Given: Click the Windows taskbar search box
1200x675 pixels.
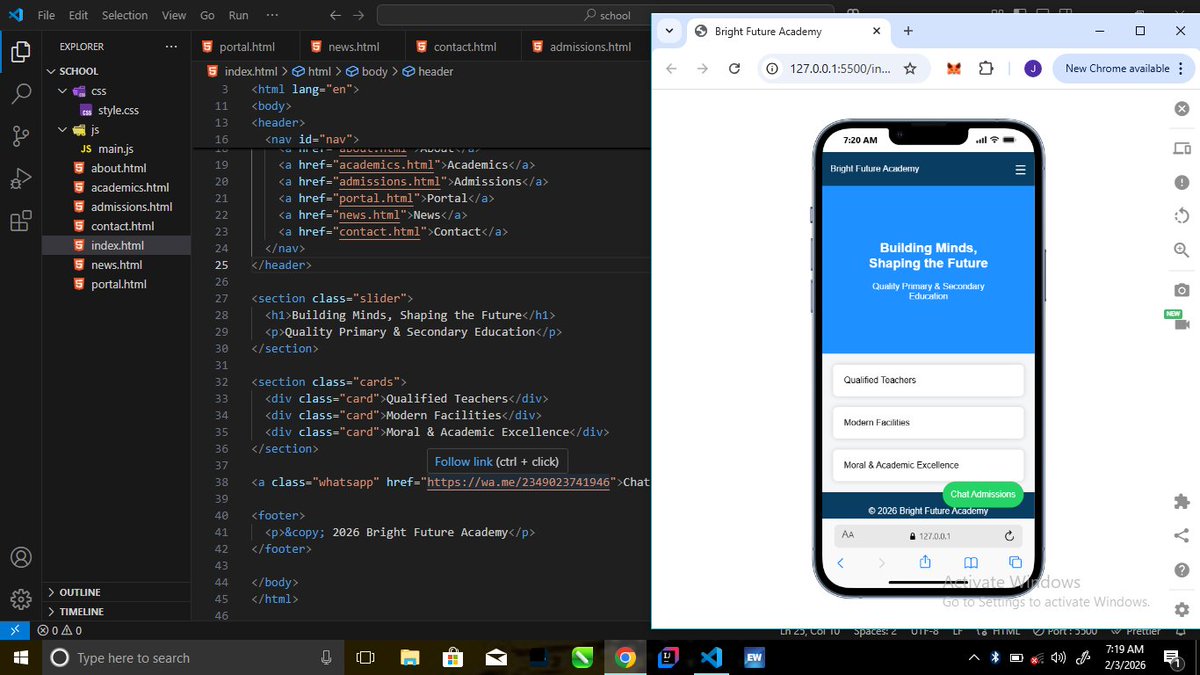Looking at the screenshot, I should point(191,657).
